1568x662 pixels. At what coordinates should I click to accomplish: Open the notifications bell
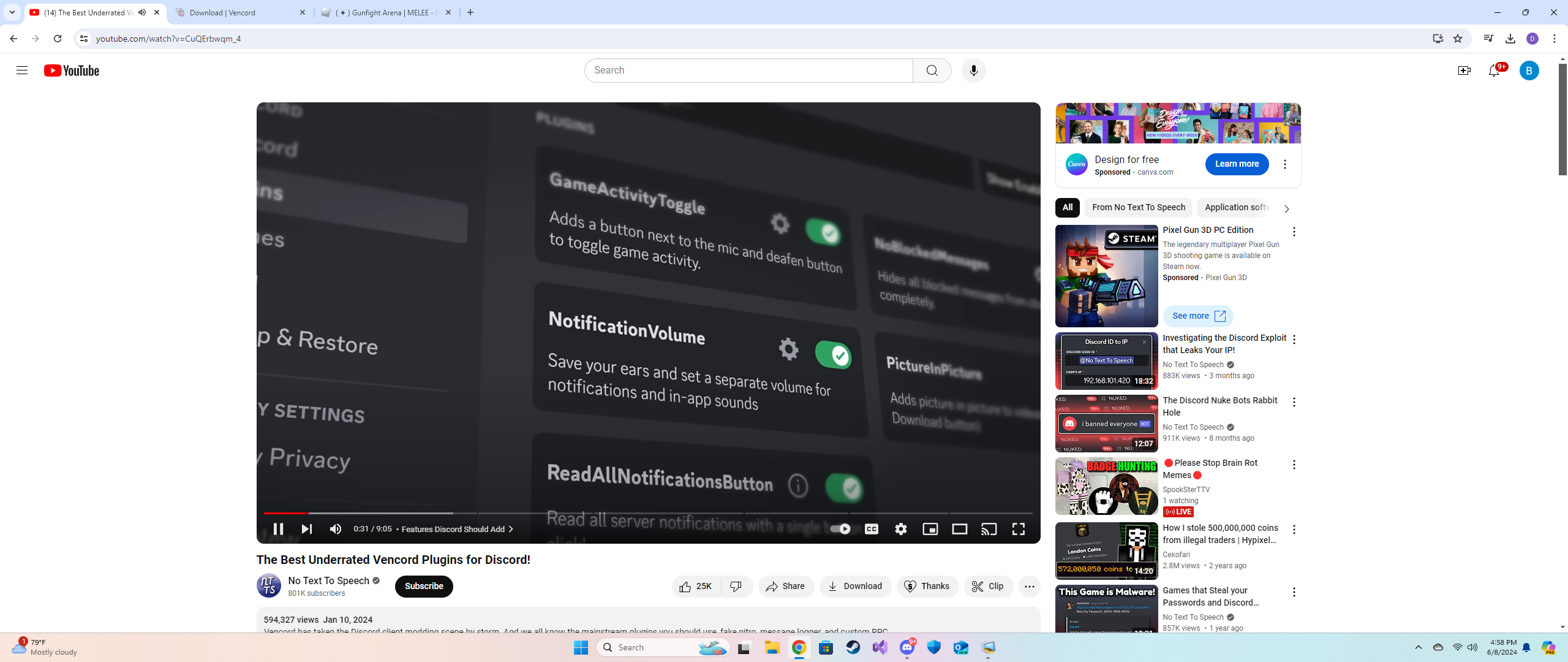[1494, 70]
